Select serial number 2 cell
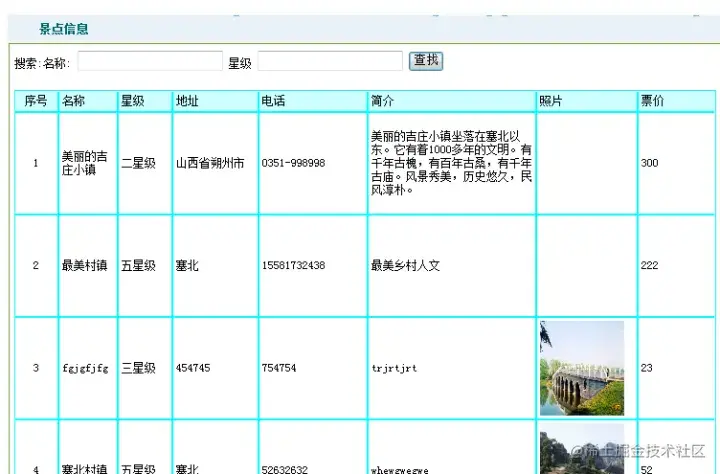Image resolution: width=720 pixels, height=474 pixels. [x=36, y=265]
